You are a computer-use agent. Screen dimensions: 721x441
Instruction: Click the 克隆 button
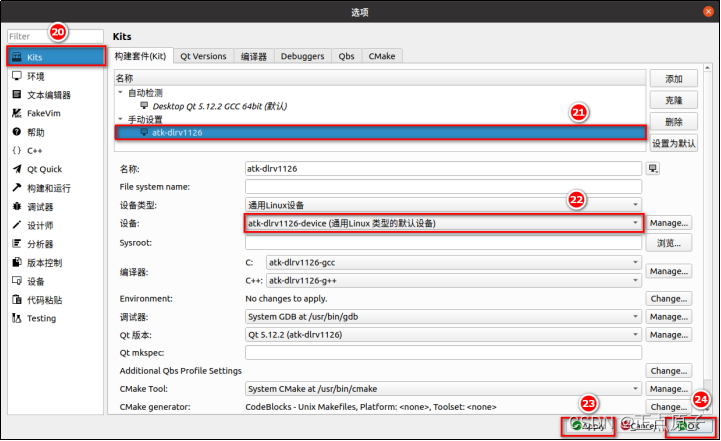click(x=674, y=100)
